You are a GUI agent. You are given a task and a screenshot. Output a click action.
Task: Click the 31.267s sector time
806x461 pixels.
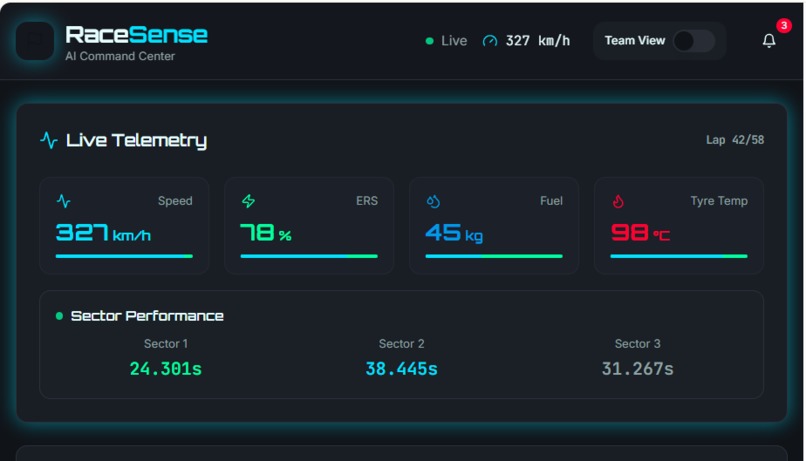(637, 368)
